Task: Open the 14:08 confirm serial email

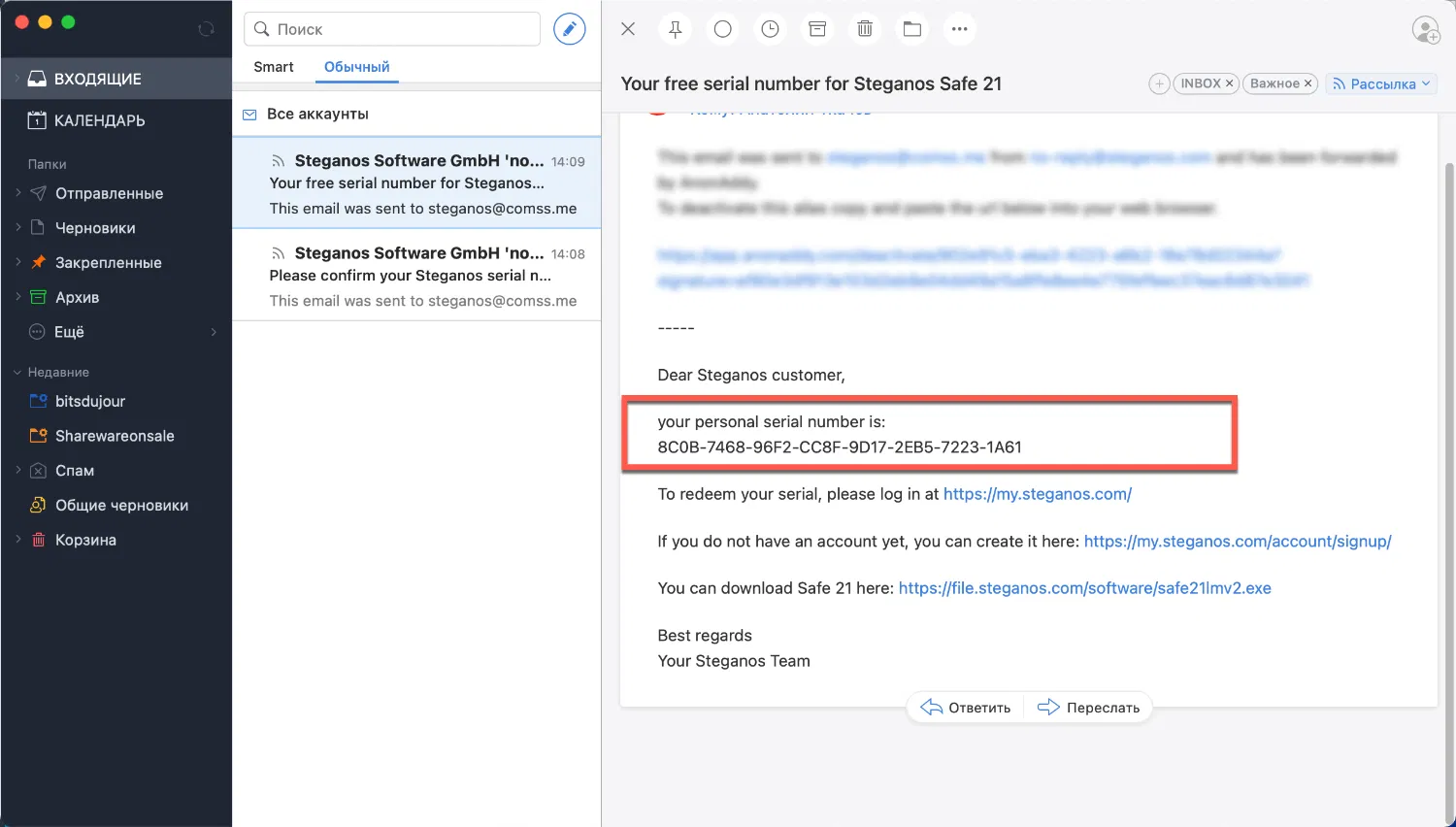Action: click(x=416, y=276)
